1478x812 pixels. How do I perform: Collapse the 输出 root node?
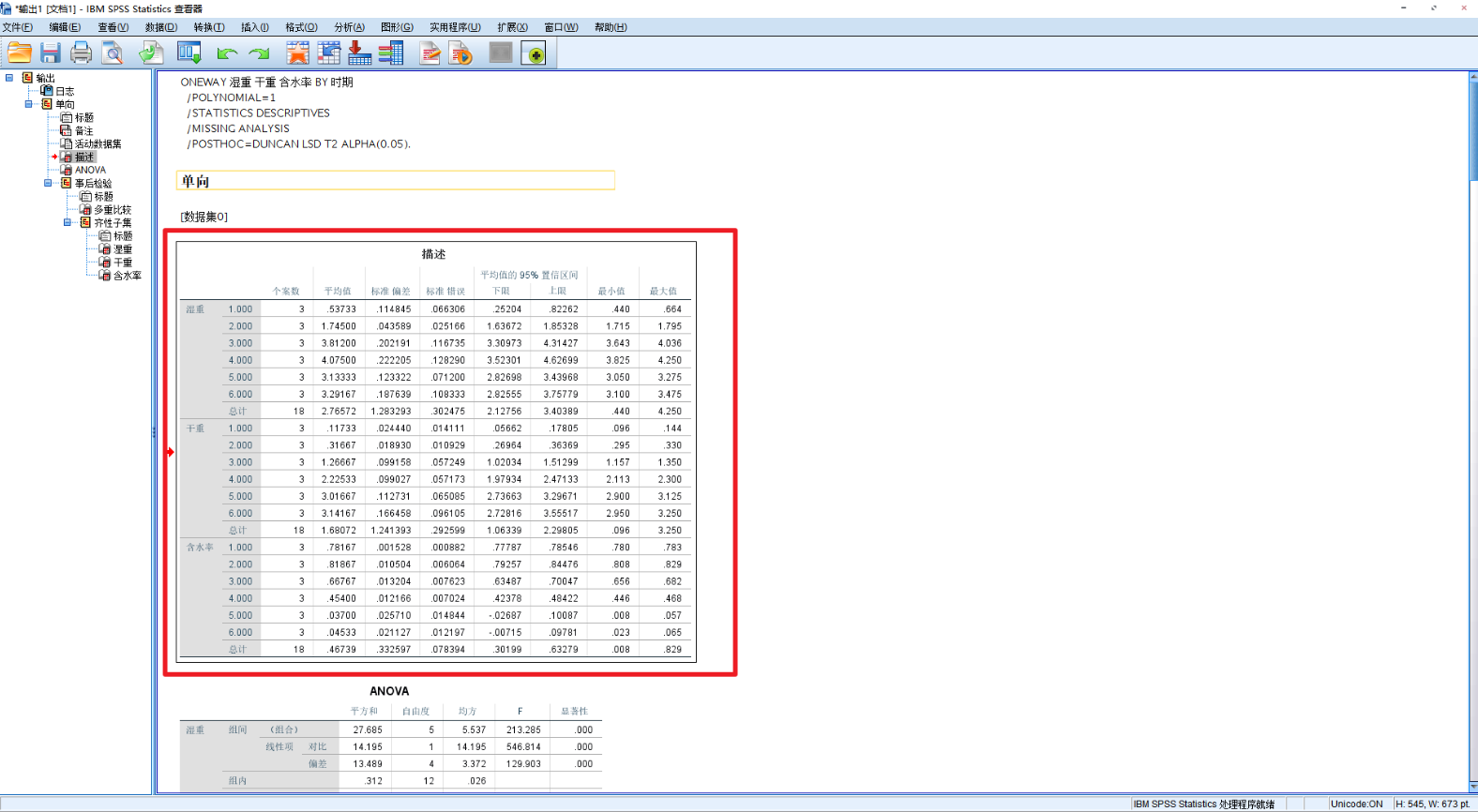(x=9, y=78)
